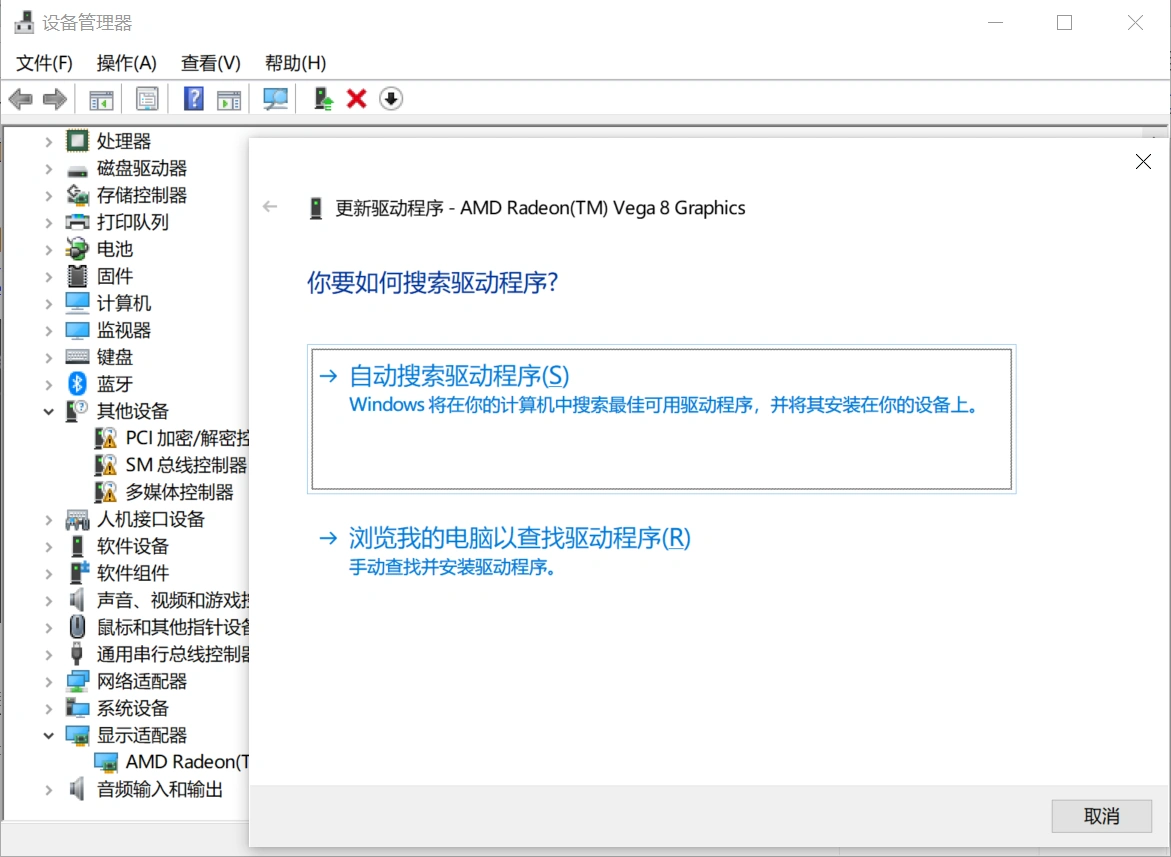Open the Properties toolbar icon
This screenshot has height=857, width=1171.
pos(147,99)
